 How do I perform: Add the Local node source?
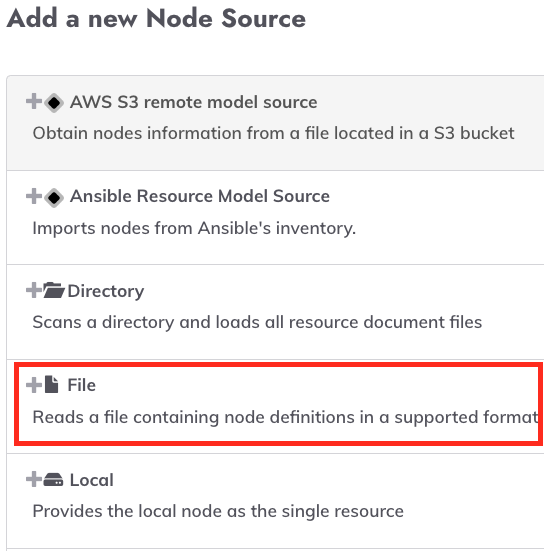91,480
